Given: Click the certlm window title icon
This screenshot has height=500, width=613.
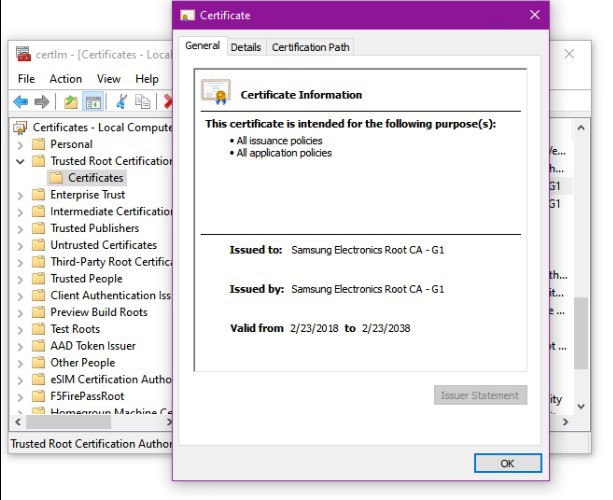Looking at the screenshot, I should click(23, 54).
